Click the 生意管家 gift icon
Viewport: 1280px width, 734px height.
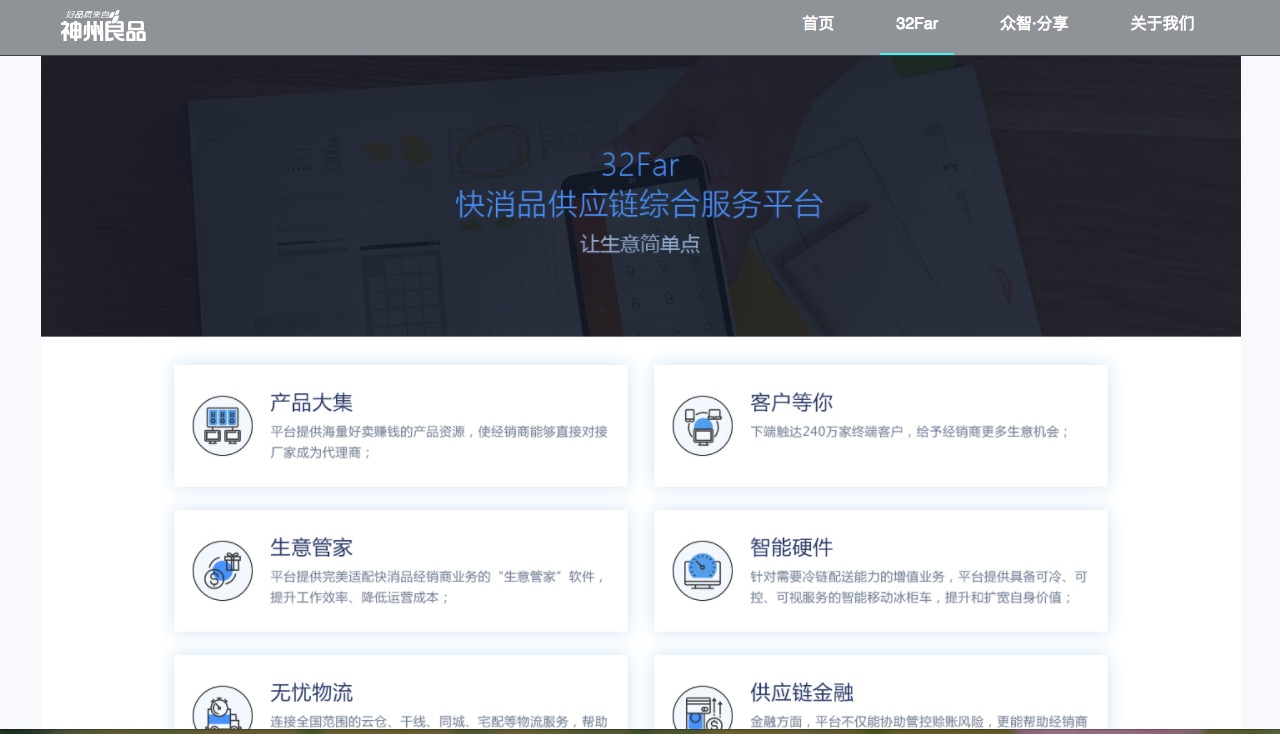[x=222, y=571]
